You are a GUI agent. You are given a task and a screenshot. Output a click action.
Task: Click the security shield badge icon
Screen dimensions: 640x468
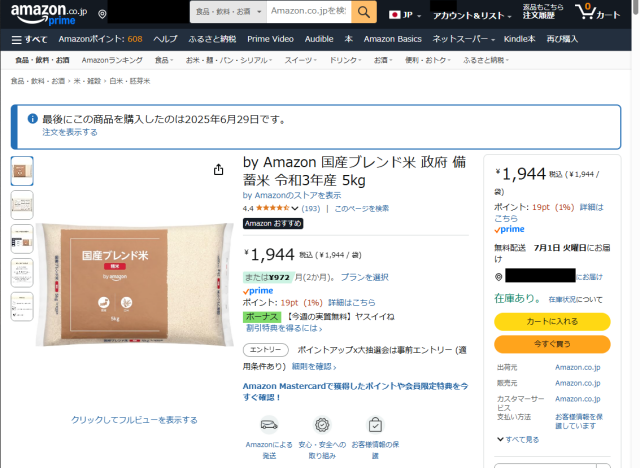click(x=322, y=425)
